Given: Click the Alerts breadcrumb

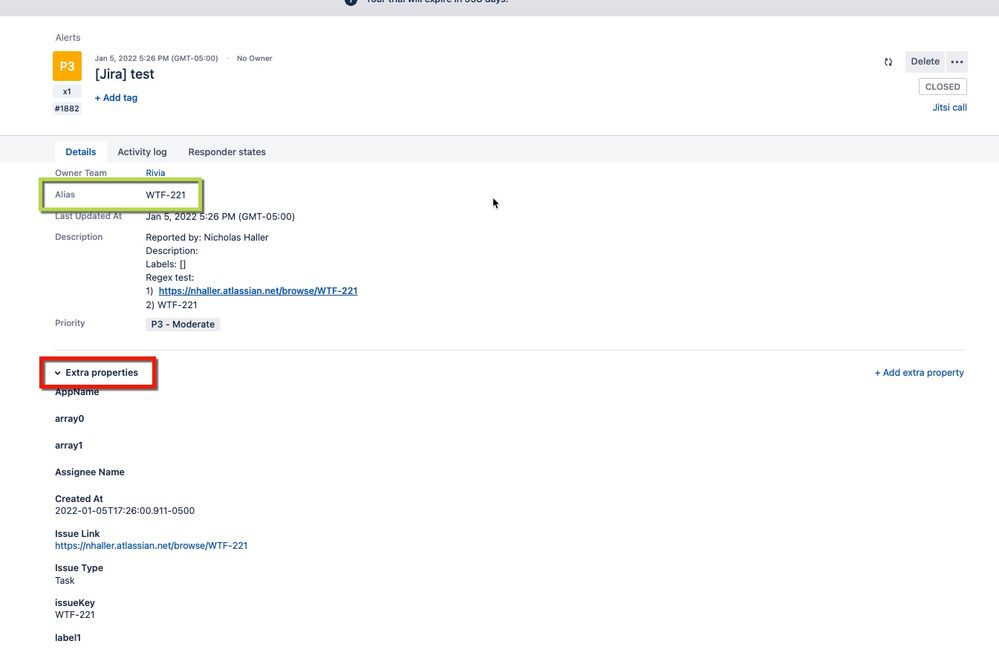Looking at the screenshot, I should (x=68, y=38).
